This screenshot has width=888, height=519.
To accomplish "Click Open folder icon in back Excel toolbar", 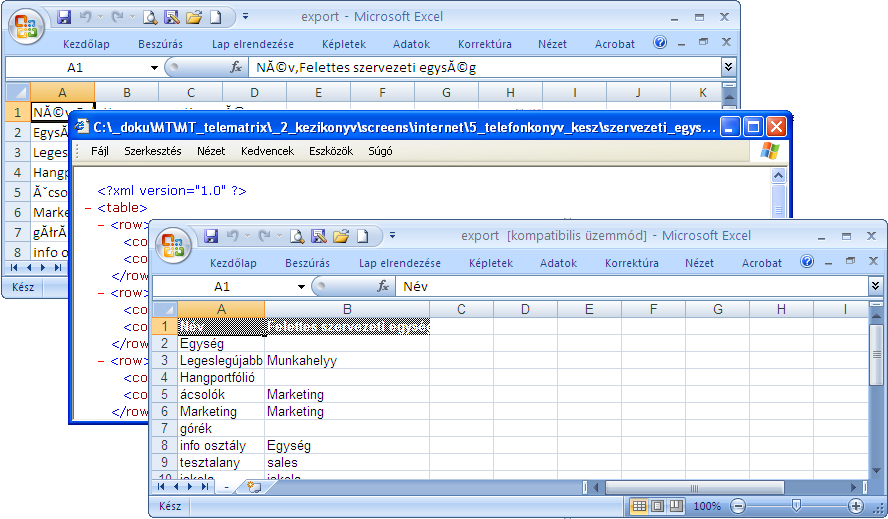I will (194, 17).
